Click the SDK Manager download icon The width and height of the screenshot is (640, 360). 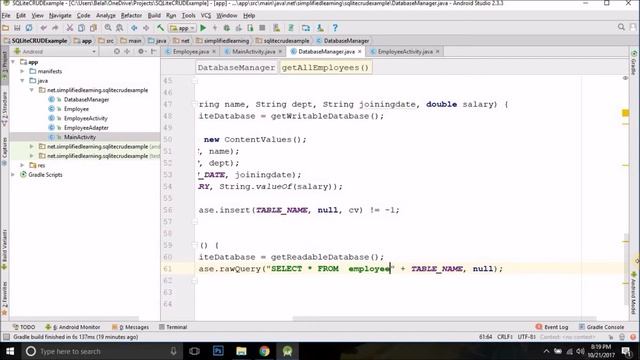pos(320,28)
